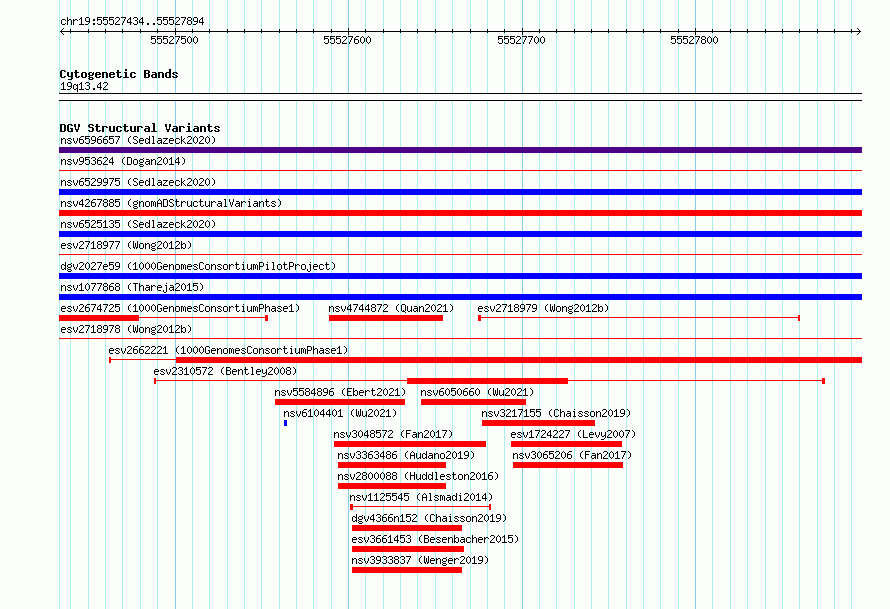The image size is (890, 609).
Task: Click esv2718977 (Wong2012b) variant label
Action: (126, 245)
